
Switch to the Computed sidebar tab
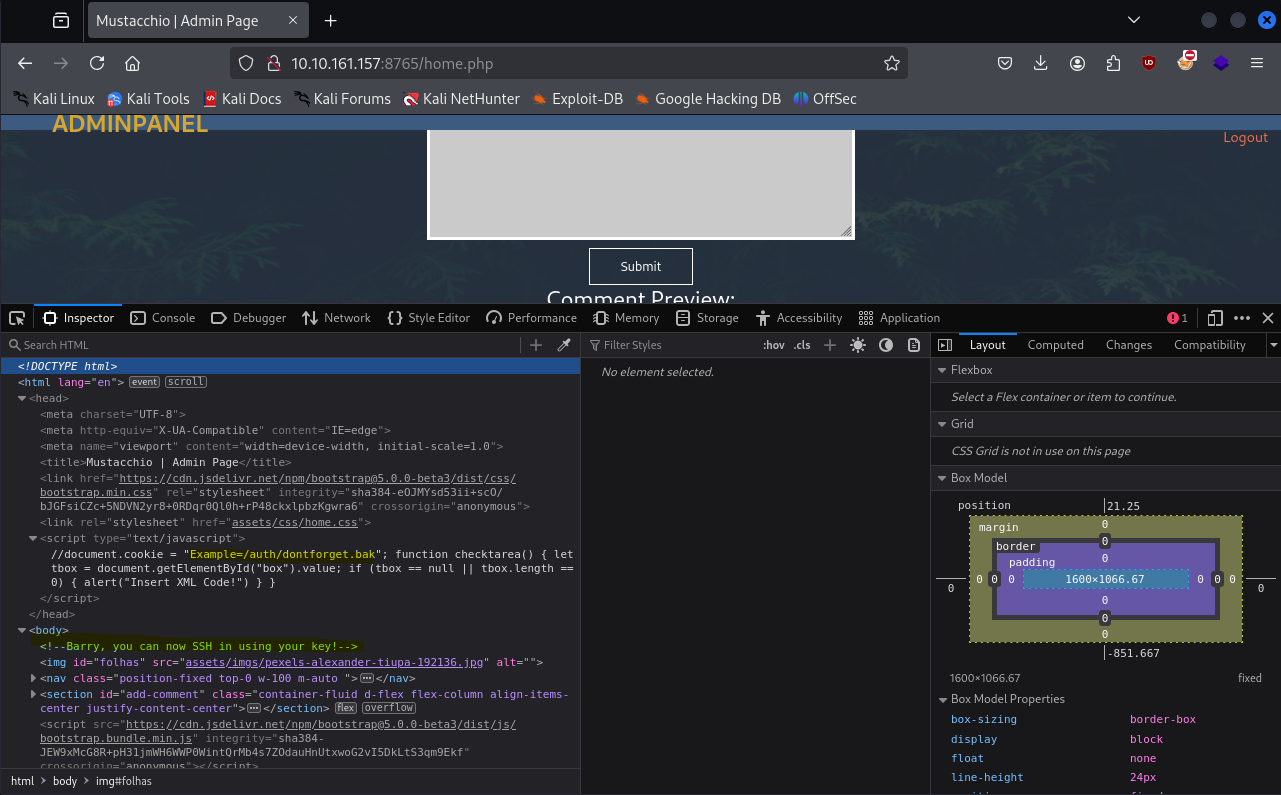click(1055, 345)
